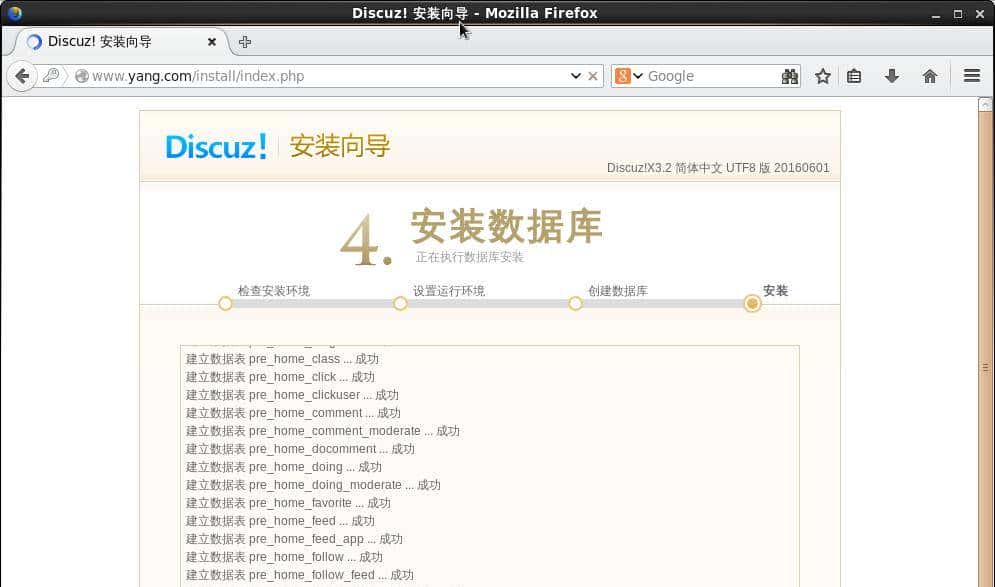Stop loading with the X button in address bar
995x587 pixels.
point(593,76)
